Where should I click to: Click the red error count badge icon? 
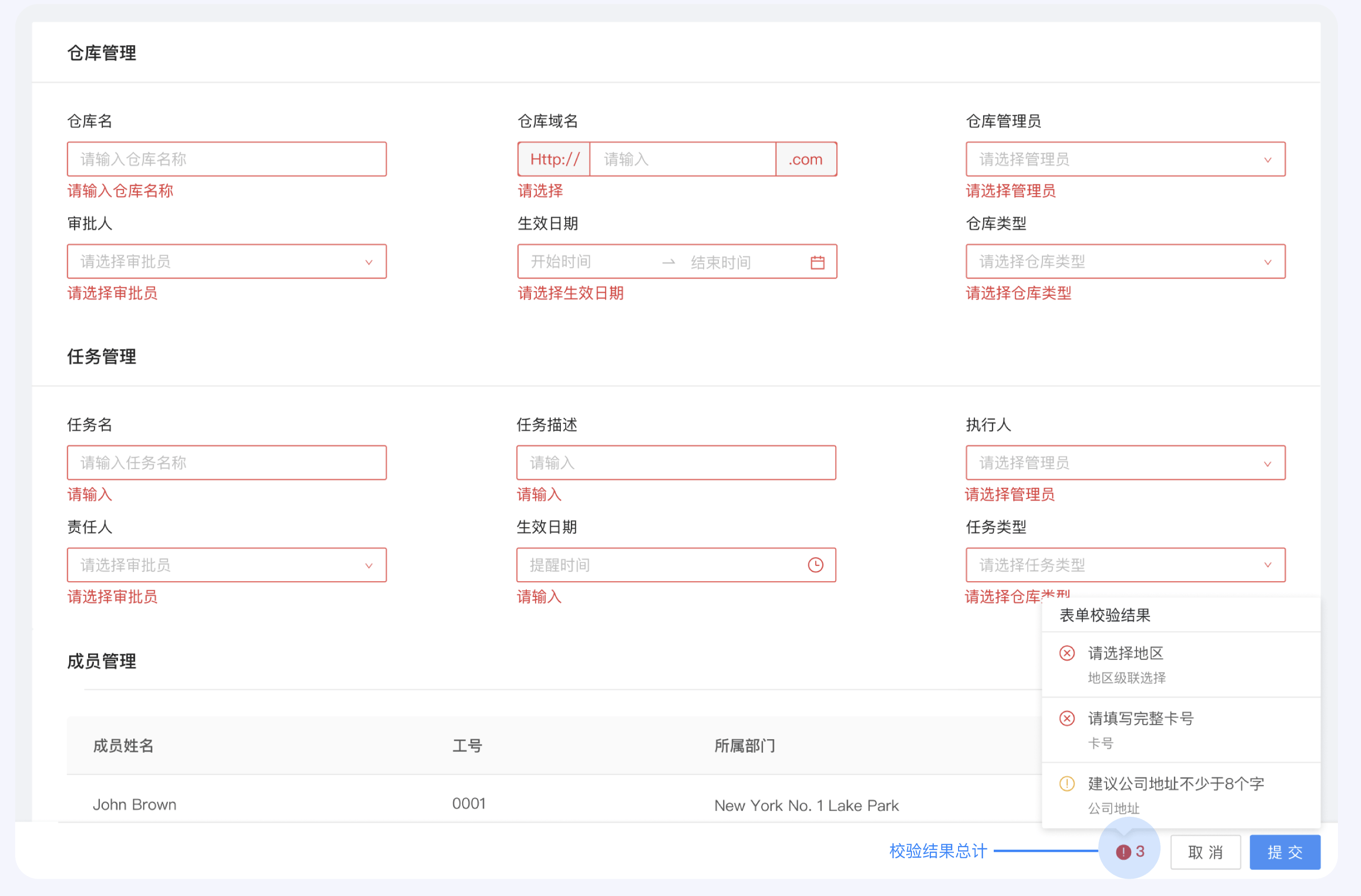coord(1123,852)
